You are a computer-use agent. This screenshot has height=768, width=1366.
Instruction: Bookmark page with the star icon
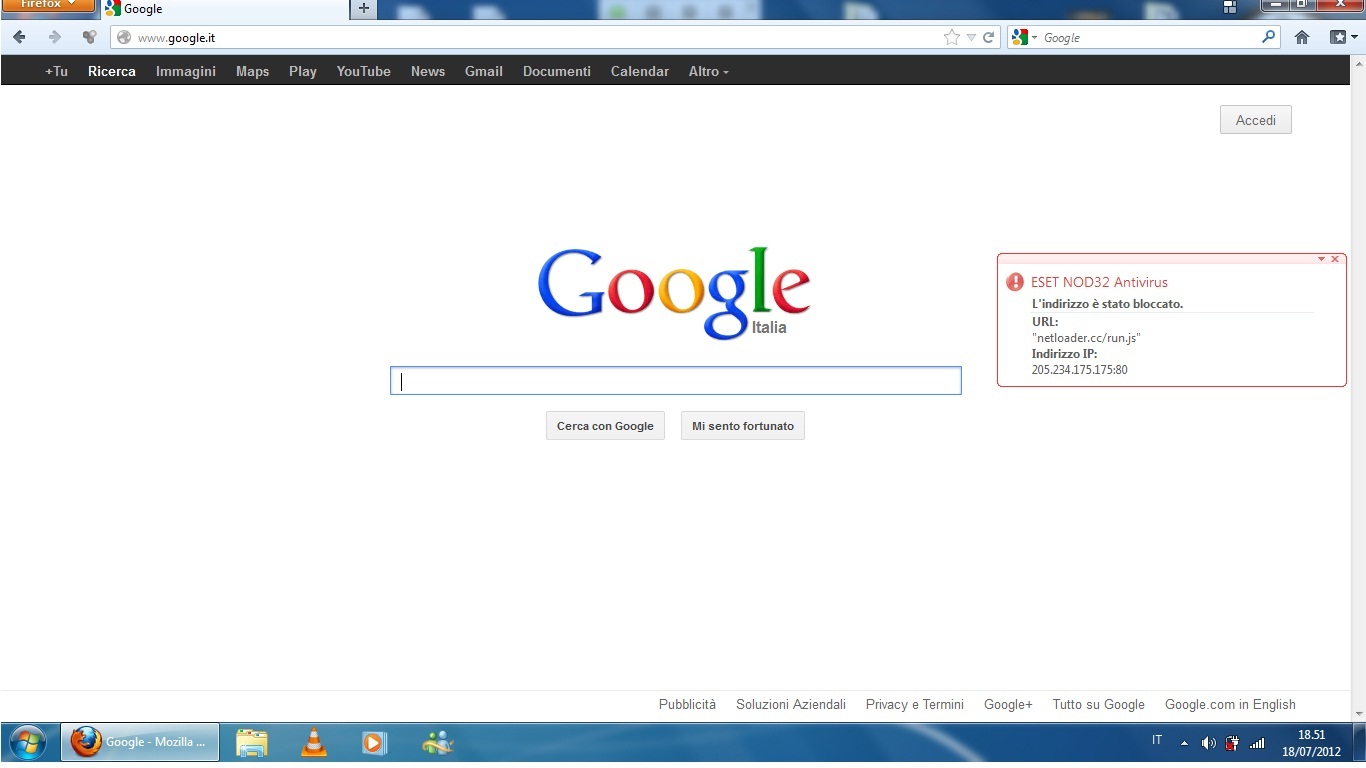951,37
